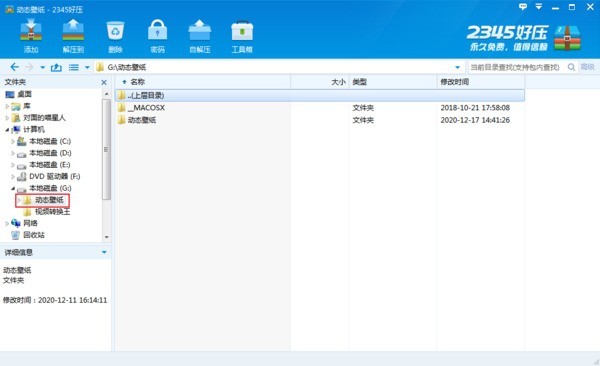Close the 文件夹 side panel

pyautogui.click(x=104, y=82)
